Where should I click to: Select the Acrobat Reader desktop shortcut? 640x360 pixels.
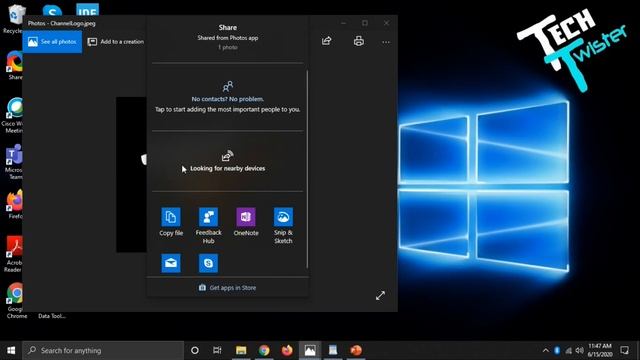pos(14,254)
